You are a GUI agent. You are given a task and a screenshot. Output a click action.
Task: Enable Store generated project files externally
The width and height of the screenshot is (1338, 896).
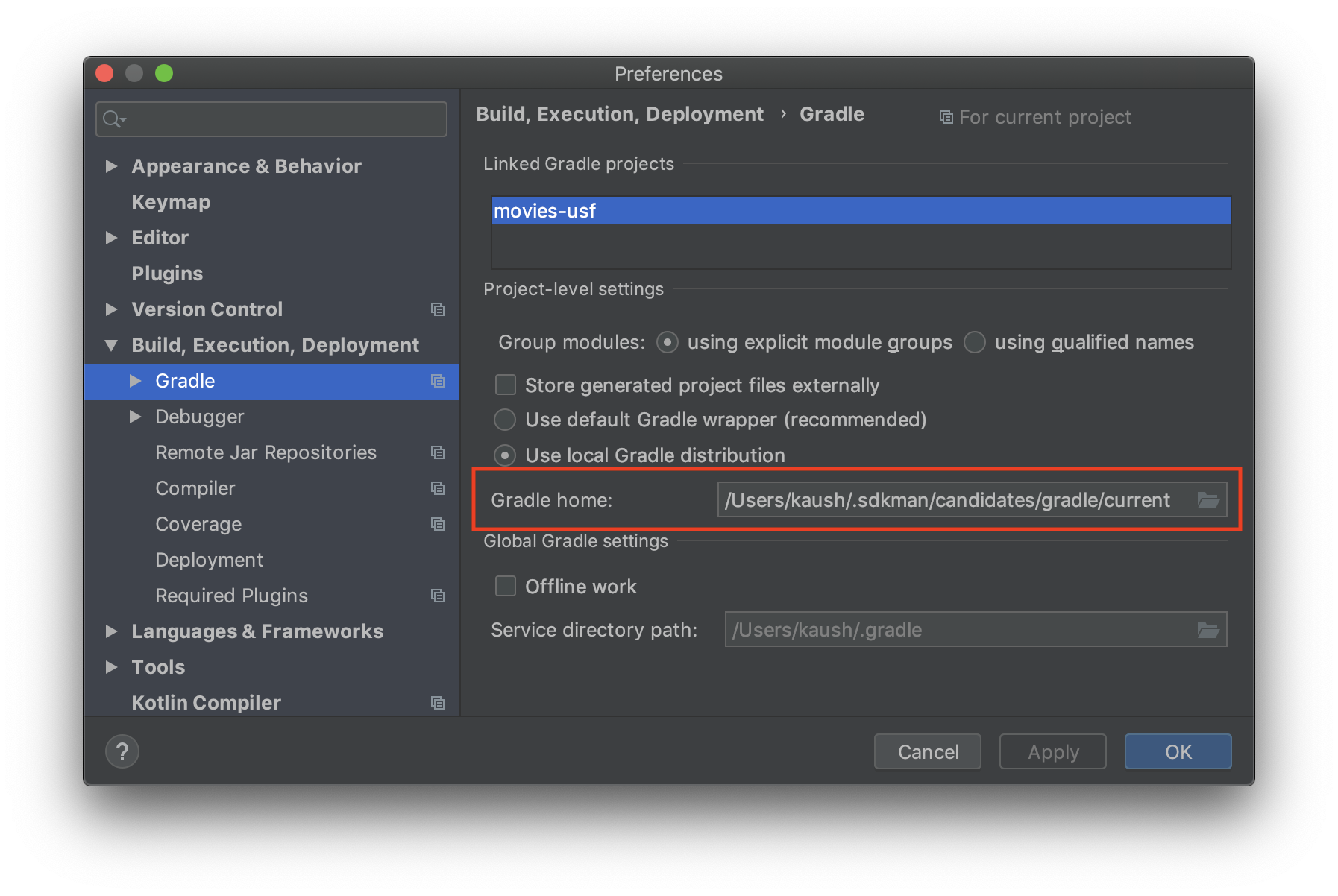point(506,385)
